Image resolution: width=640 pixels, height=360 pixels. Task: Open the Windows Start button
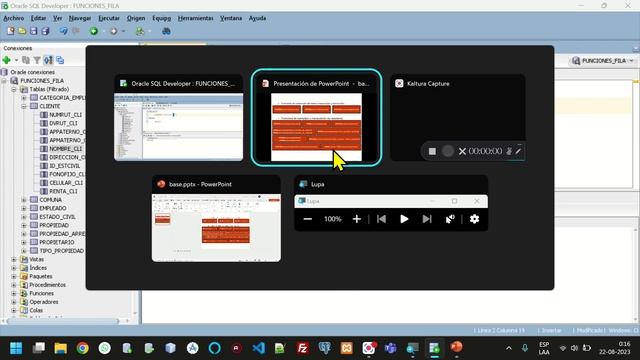pos(16,348)
